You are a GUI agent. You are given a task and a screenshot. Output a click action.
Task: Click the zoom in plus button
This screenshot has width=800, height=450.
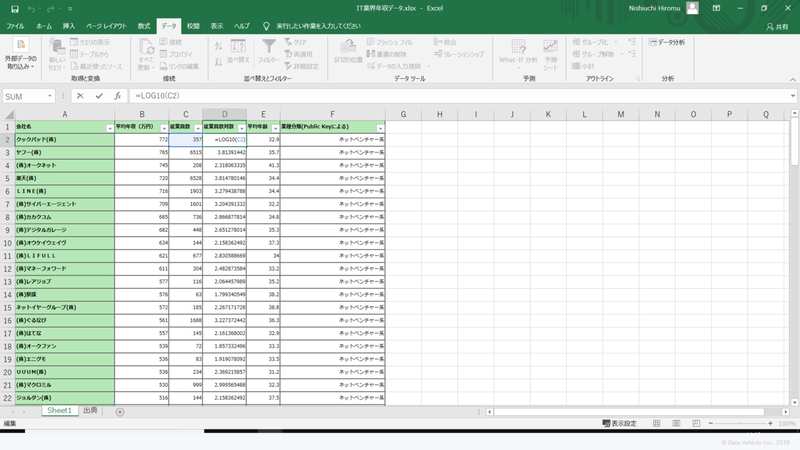tap(770, 423)
